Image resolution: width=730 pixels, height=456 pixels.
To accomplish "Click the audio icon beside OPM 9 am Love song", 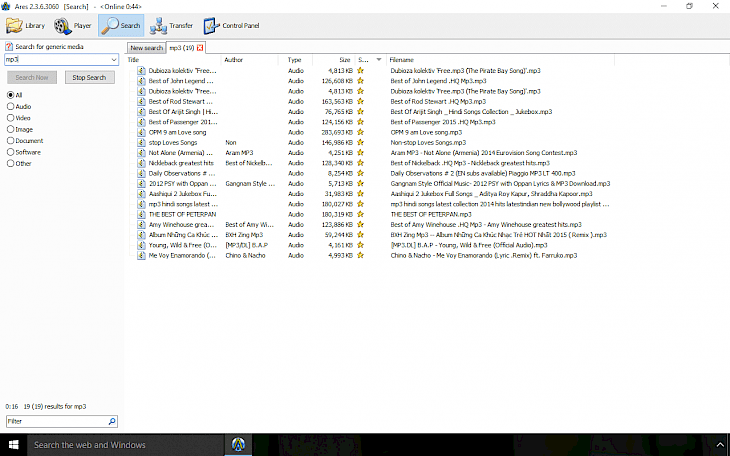I will coord(141,132).
